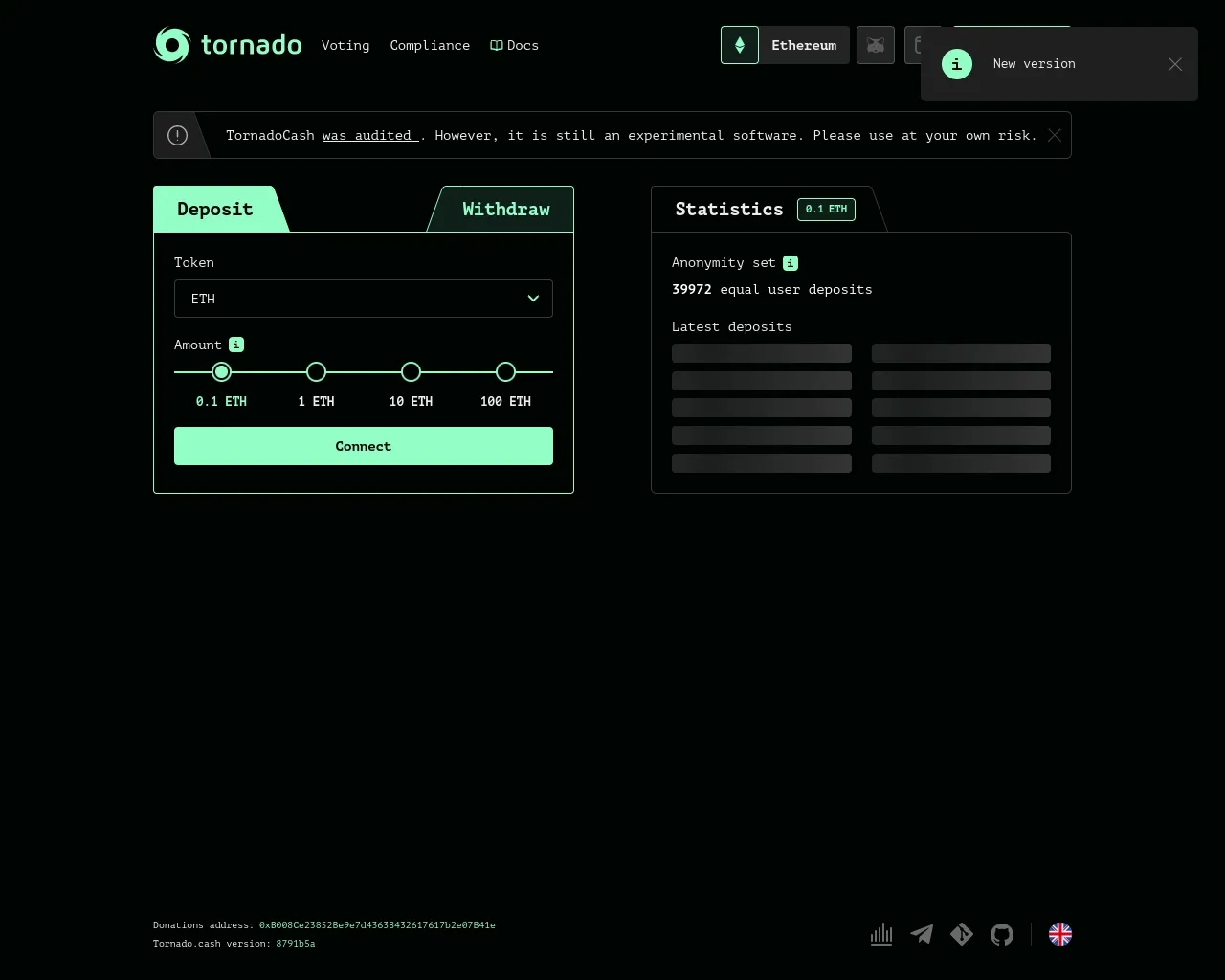Click the "Token" field label
The width and height of the screenshot is (1225, 980).
(194, 262)
